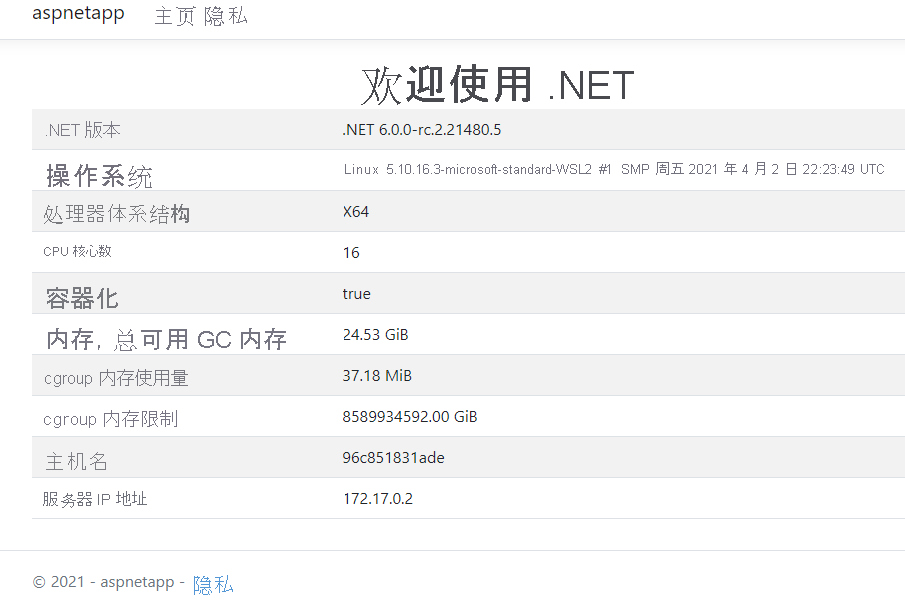Select the Linux 5.10.16.3 kernel description text
The width and height of the screenshot is (905, 601).
pyautogui.click(x=614, y=169)
